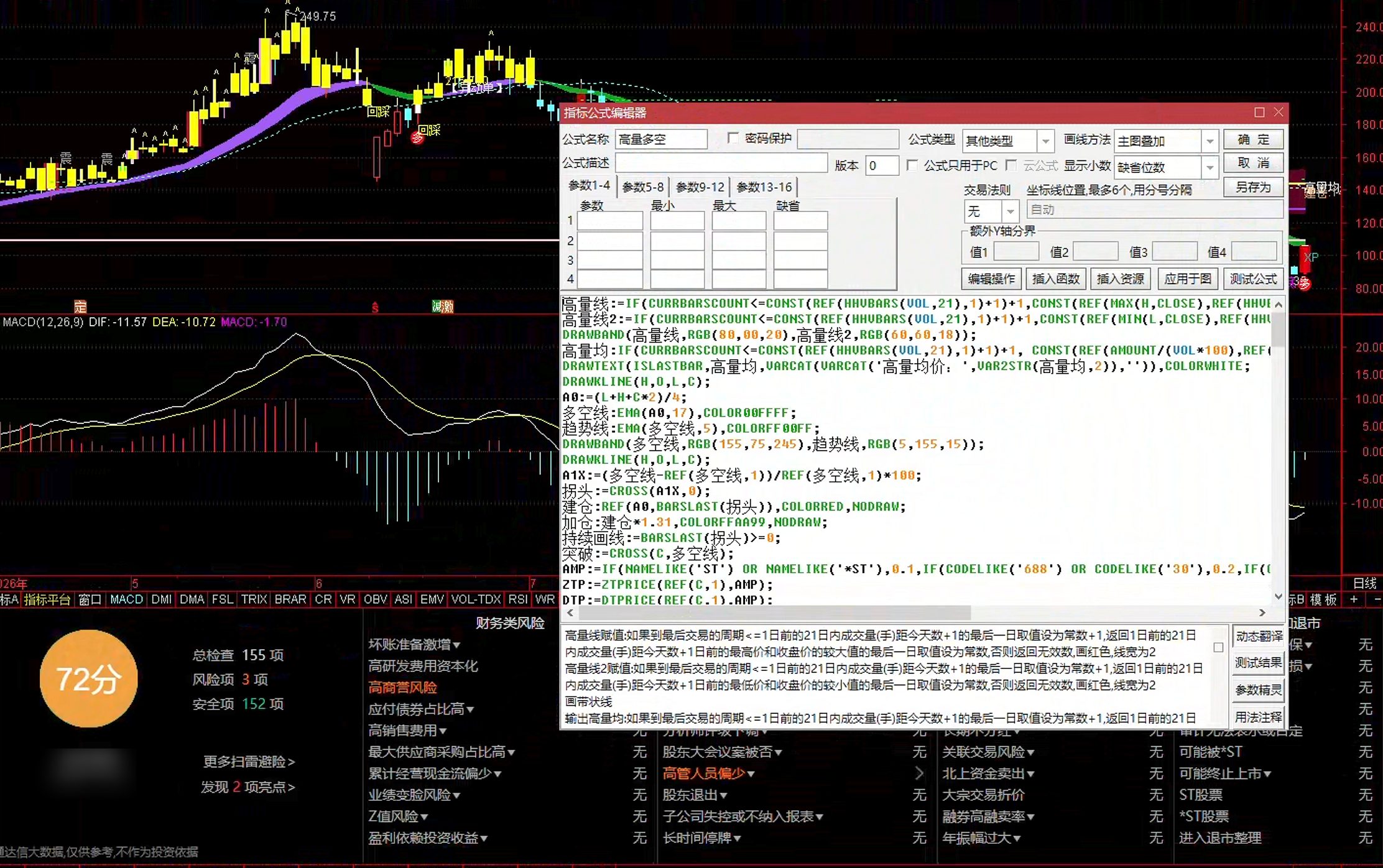Click the right arrow of horizontal code scrollbar

[x=1262, y=612]
